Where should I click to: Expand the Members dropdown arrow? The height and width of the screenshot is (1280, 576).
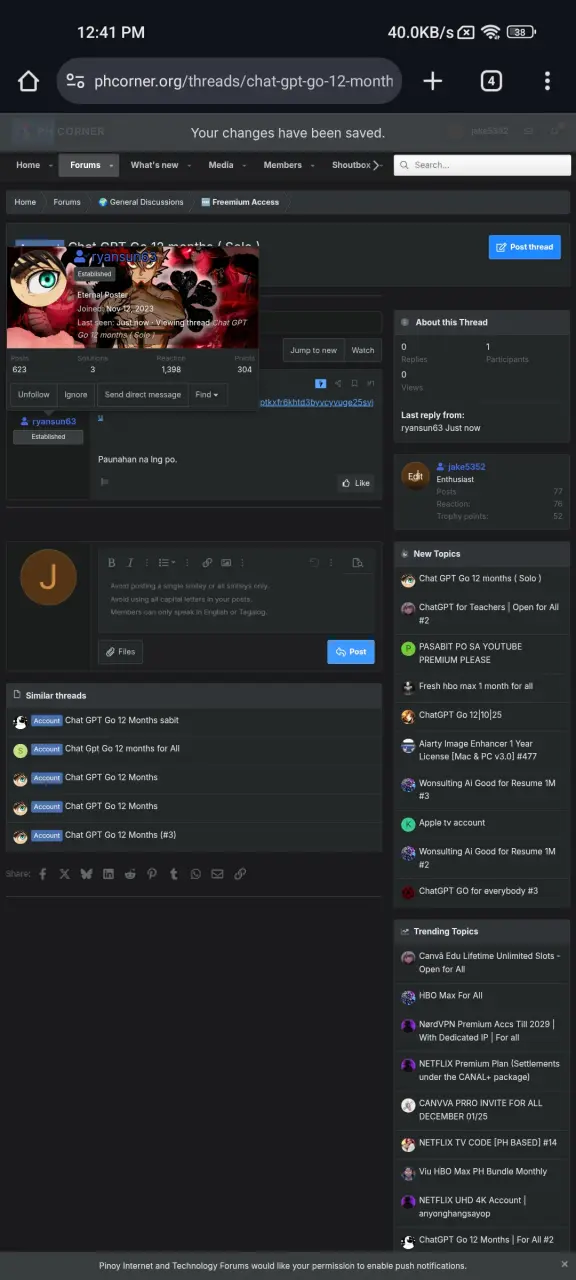point(313,166)
